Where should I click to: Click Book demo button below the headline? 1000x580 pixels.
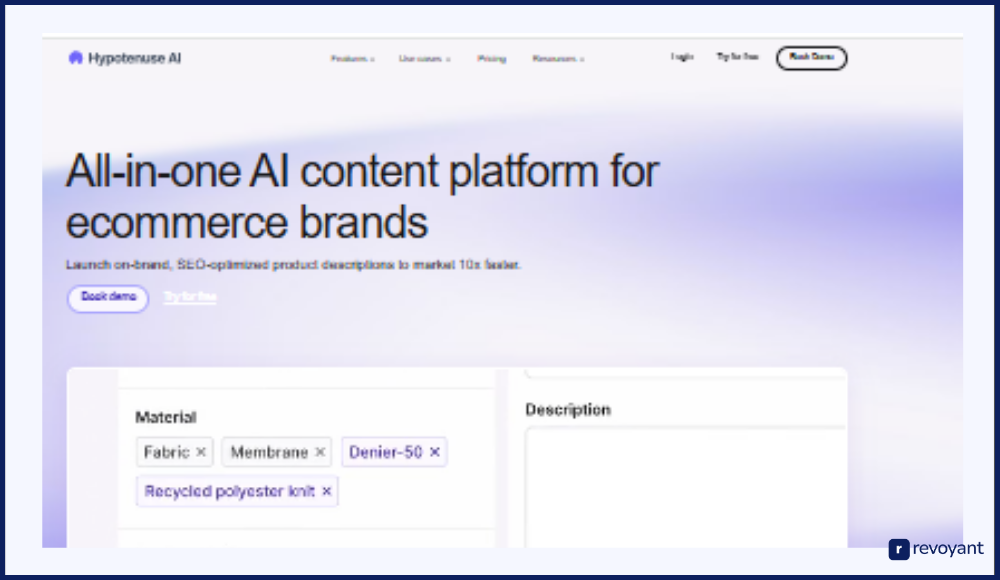coord(108,298)
